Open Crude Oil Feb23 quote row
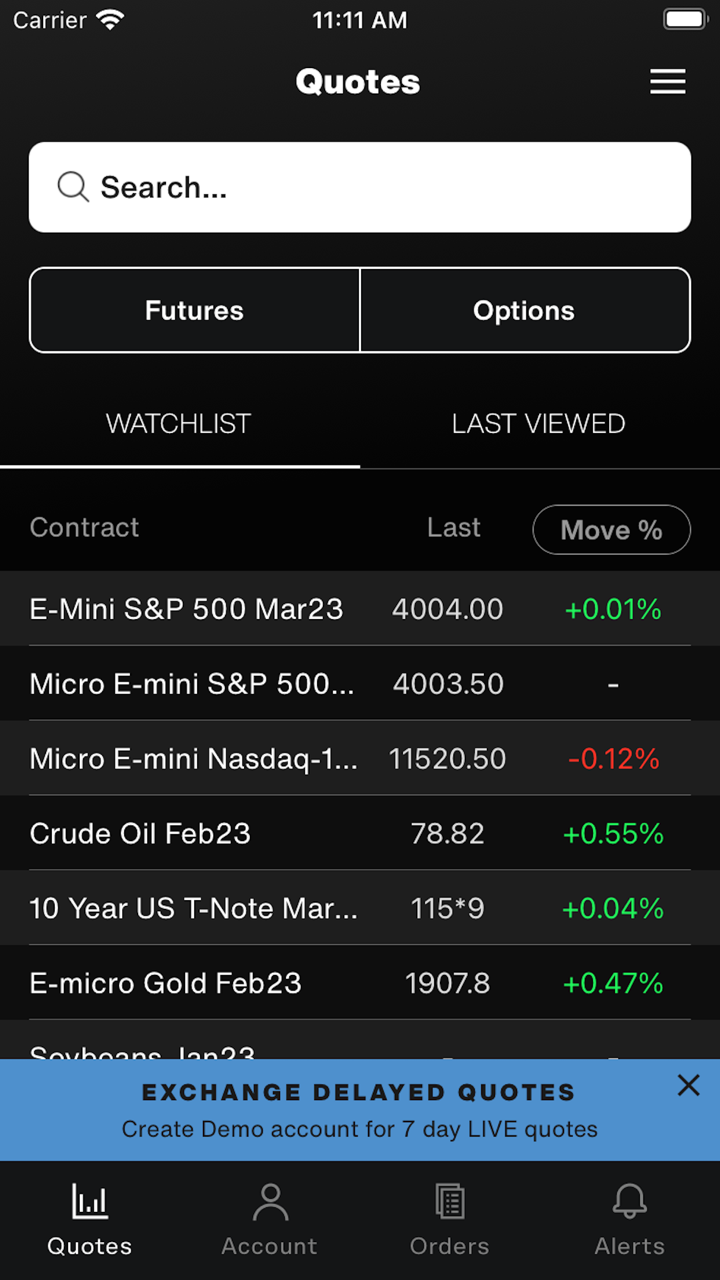This screenshot has height=1280, width=720. click(140, 834)
